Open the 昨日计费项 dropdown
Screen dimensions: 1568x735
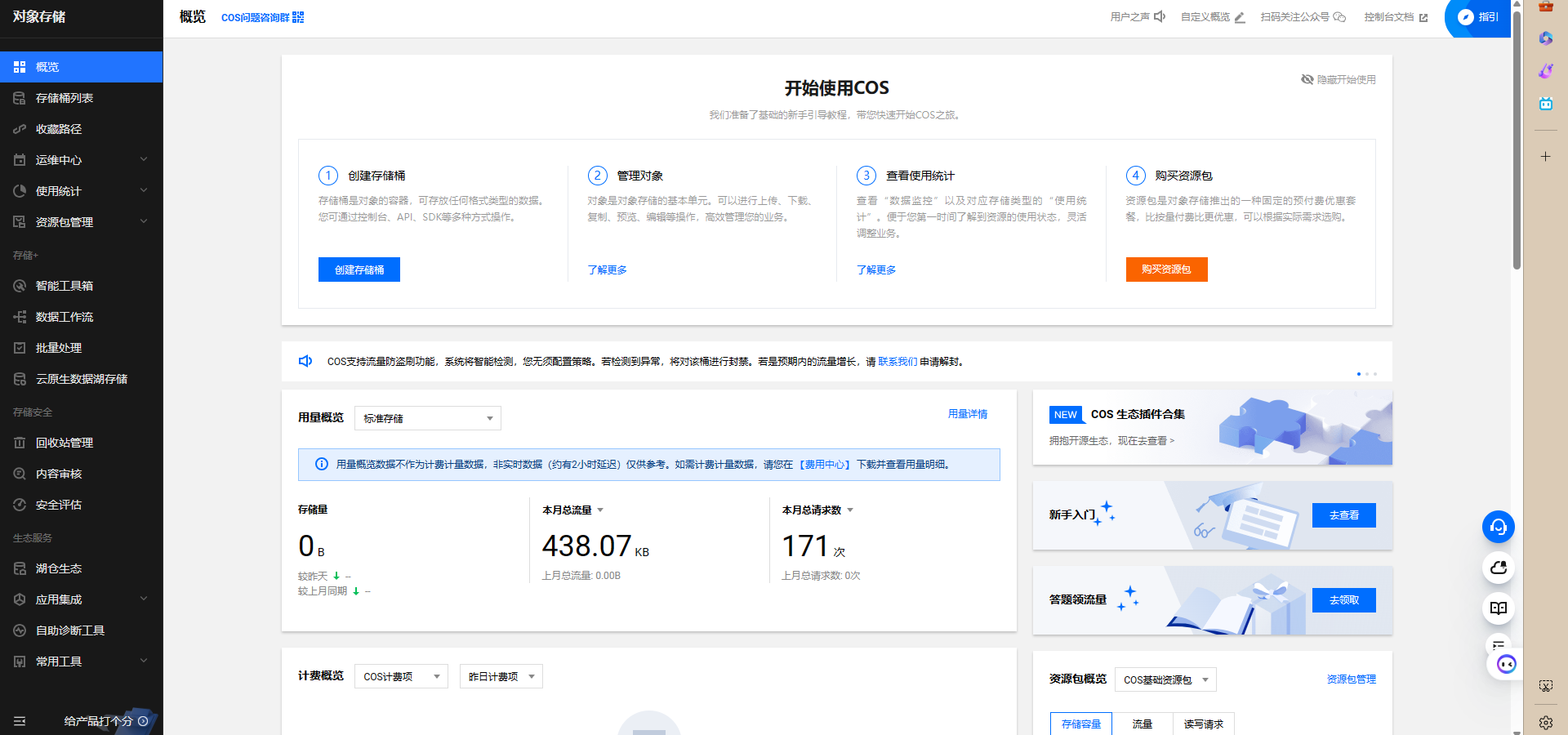pos(501,676)
